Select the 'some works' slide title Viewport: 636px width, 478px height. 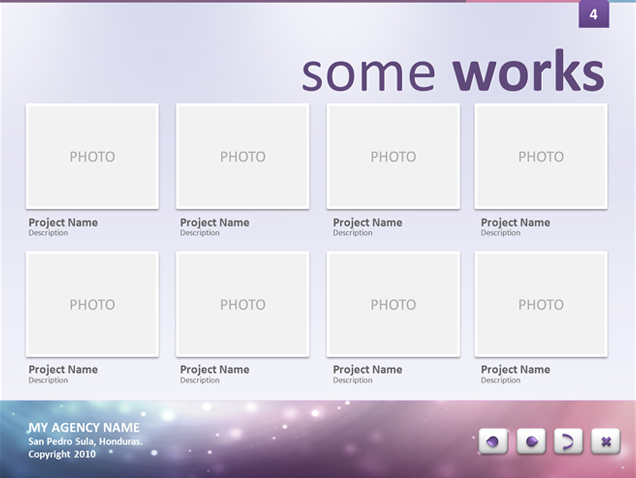[x=453, y=71]
